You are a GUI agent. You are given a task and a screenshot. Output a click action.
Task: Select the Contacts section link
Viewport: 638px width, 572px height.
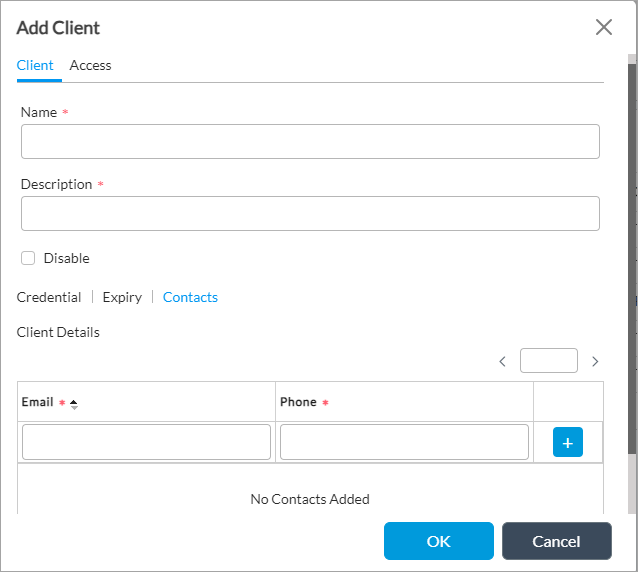click(x=190, y=297)
